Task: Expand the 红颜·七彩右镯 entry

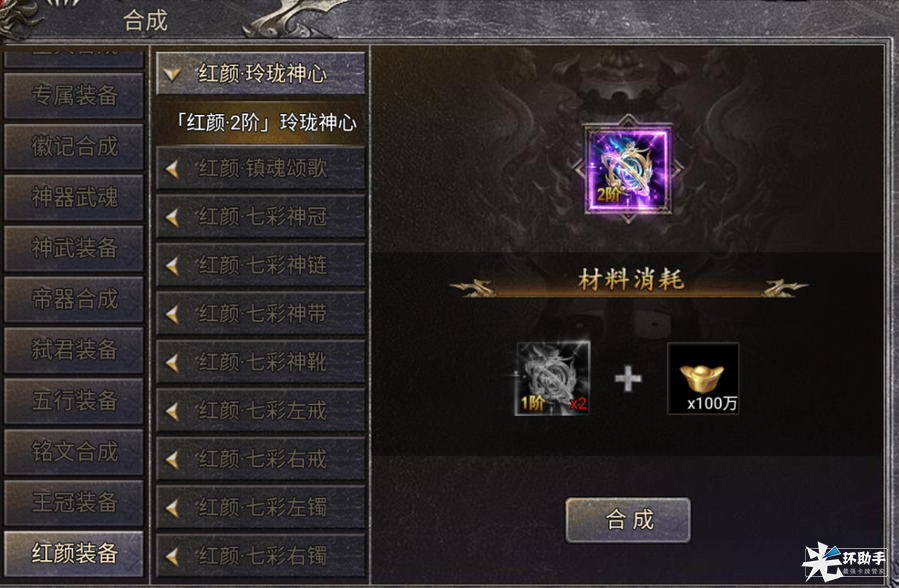Action: click(261, 556)
